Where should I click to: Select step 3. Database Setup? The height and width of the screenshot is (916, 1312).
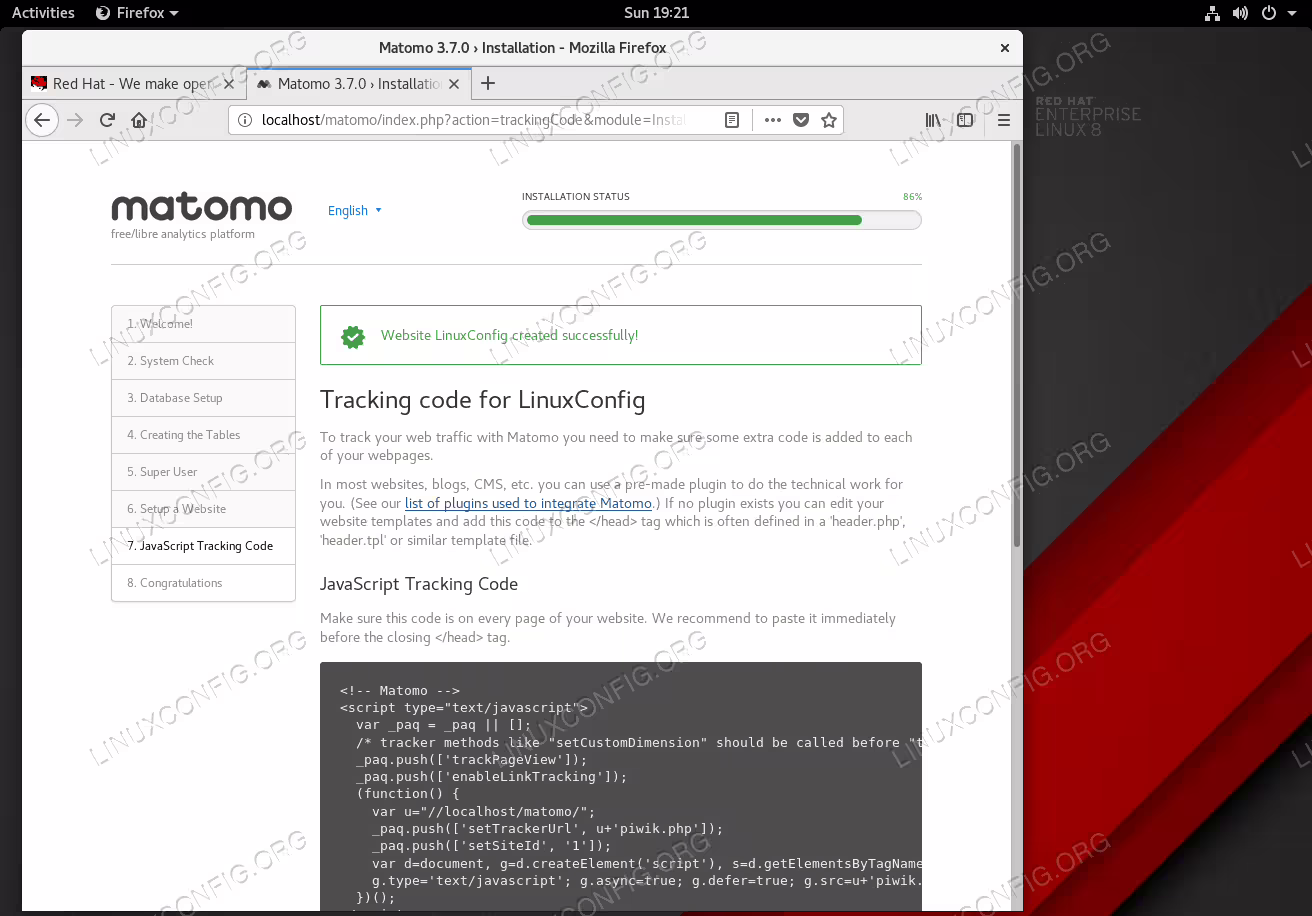pos(203,398)
